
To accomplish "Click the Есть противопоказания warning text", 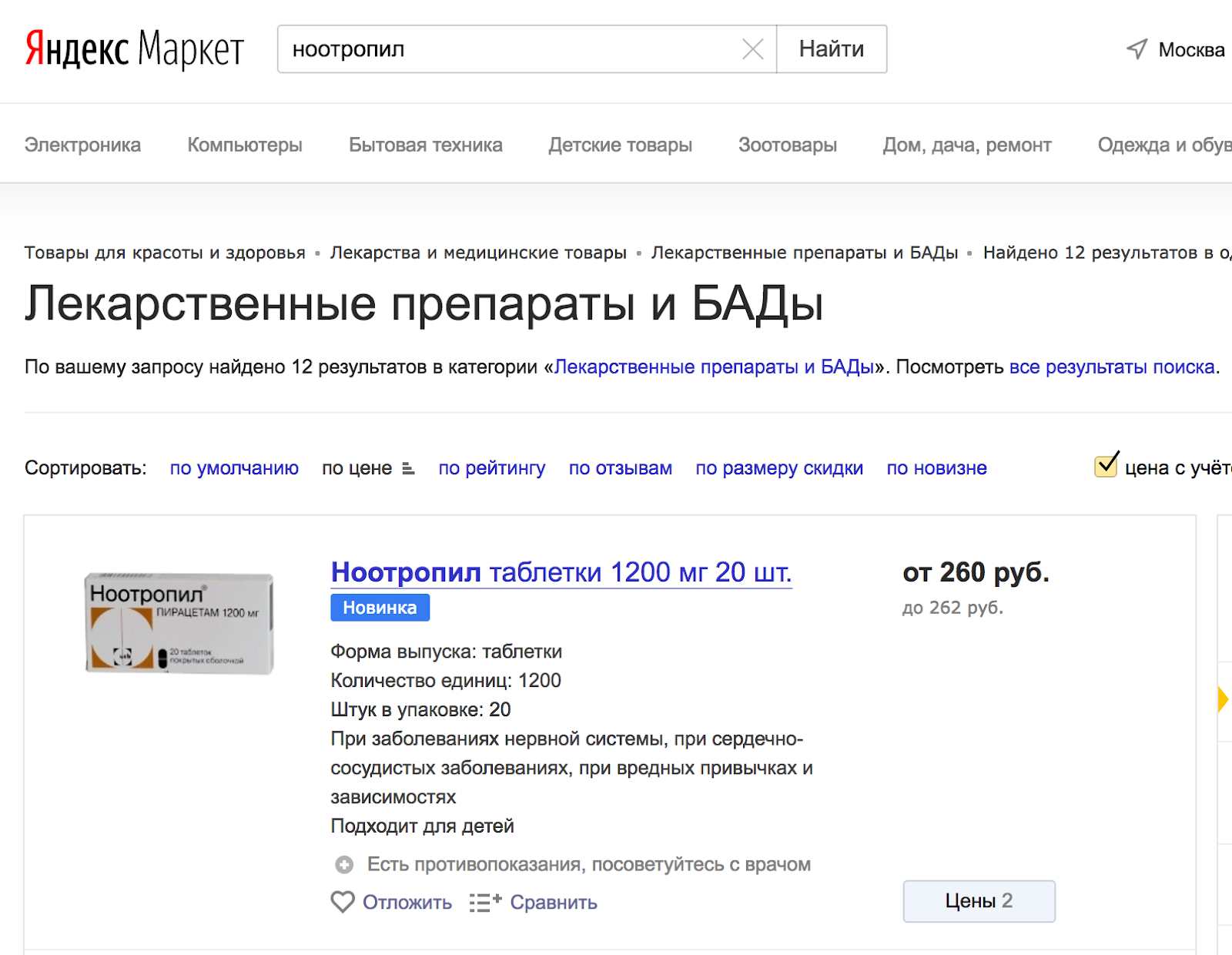I will 589,865.
